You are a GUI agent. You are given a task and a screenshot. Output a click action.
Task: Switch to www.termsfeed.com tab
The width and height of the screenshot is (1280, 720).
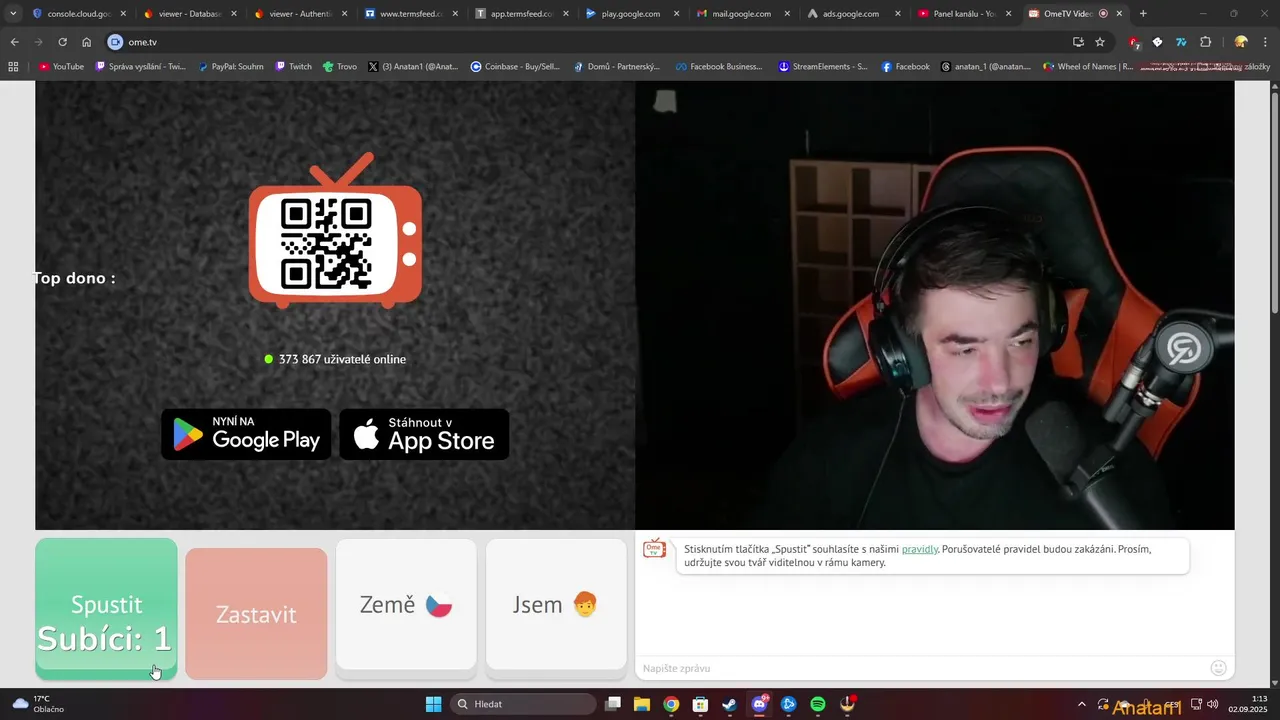point(411,14)
